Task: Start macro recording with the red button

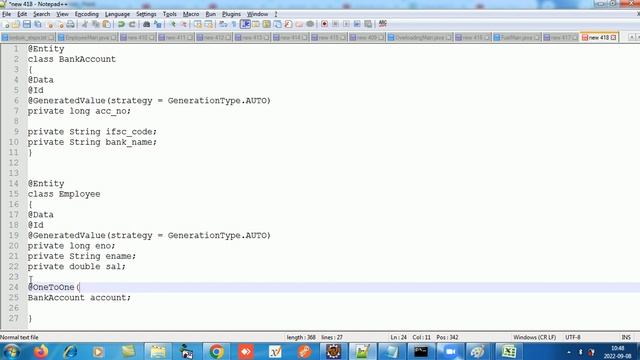Action: pyautogui.click(x=324, y=24)
